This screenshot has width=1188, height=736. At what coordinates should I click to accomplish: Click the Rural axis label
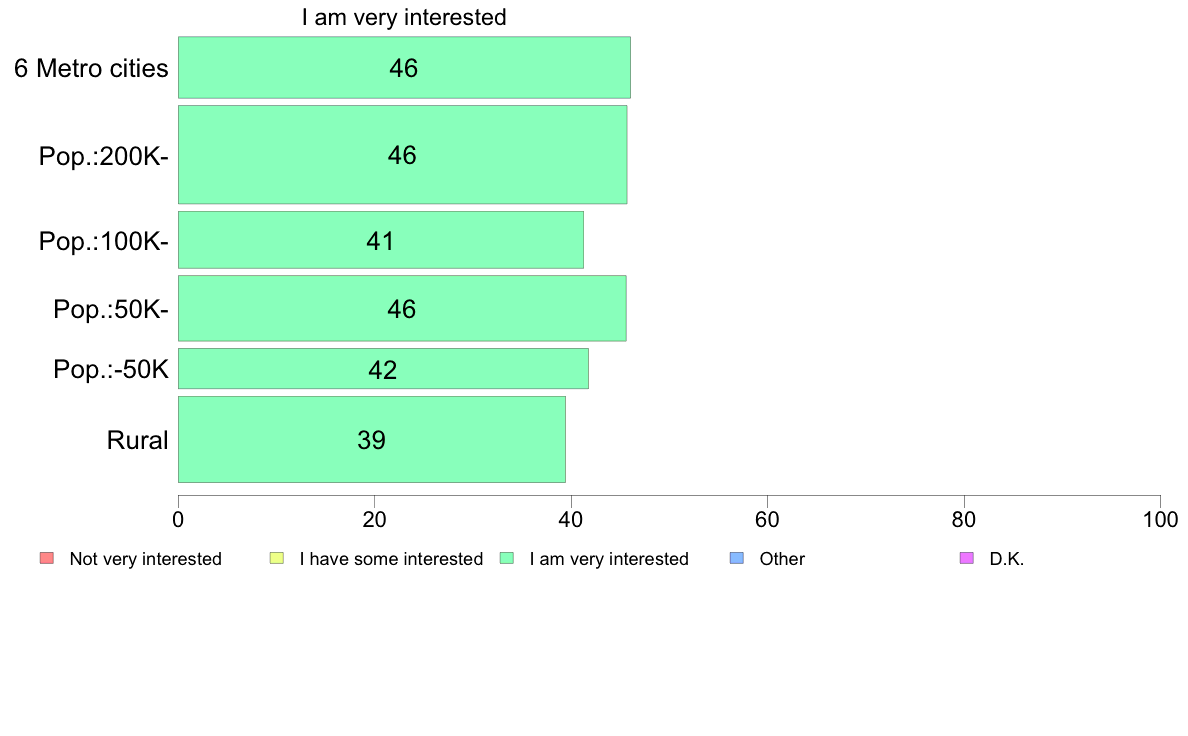coord(137,440)
